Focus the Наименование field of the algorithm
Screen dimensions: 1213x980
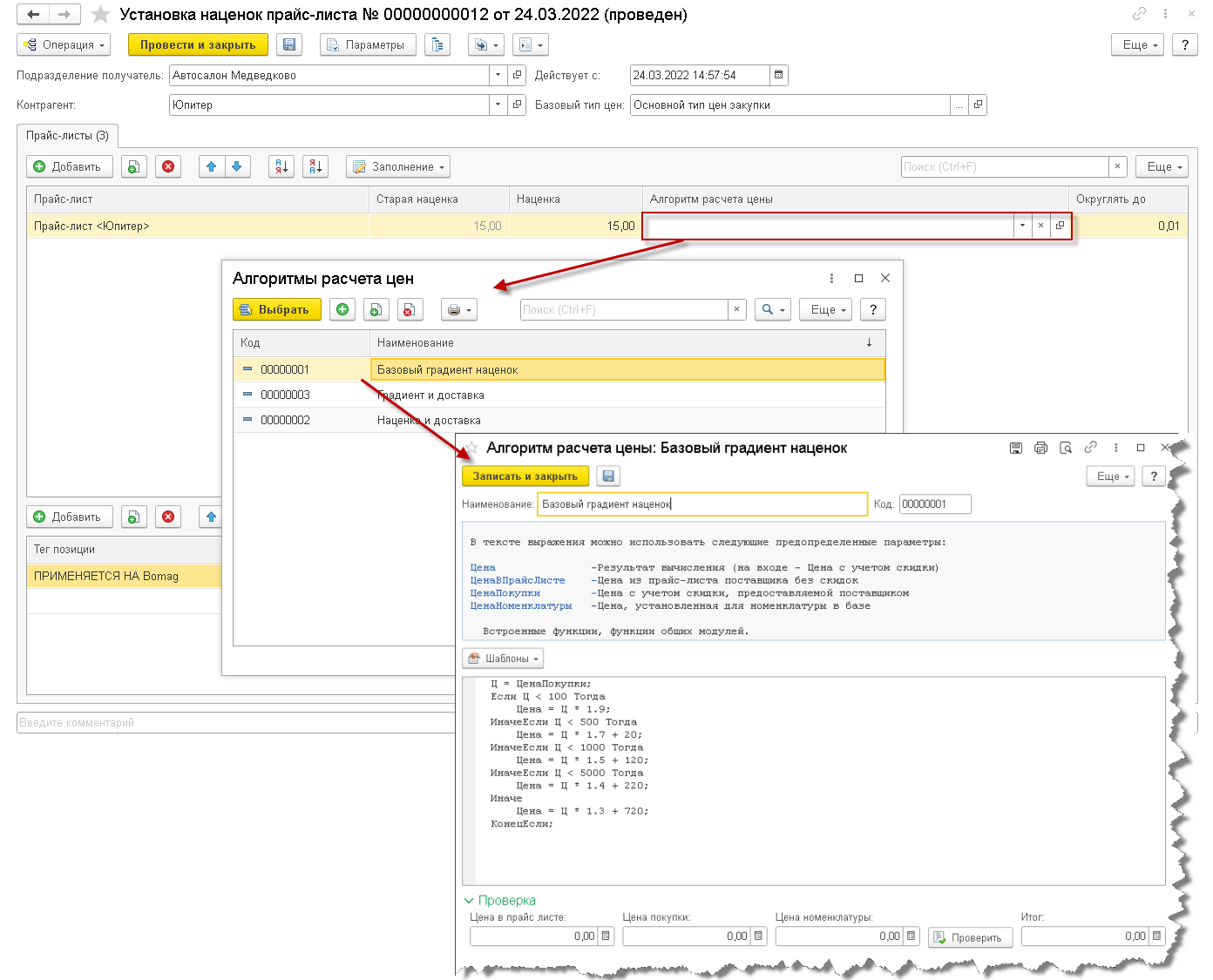(x=702, y=504)
